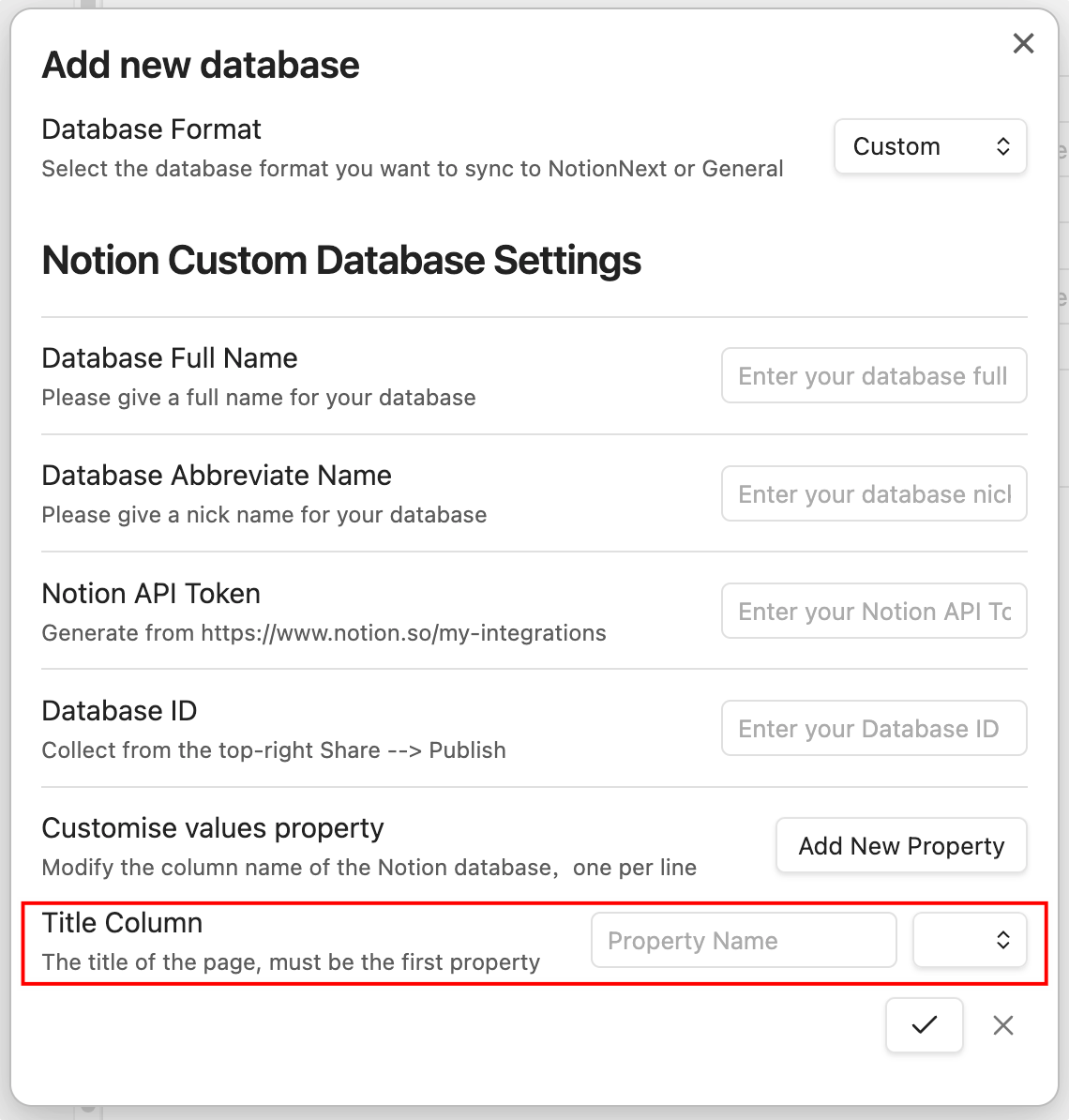The width and height of the screenshot is (1069, 1120).
Task: Click the my-integrations URL description text
Action: pos(324,633)
